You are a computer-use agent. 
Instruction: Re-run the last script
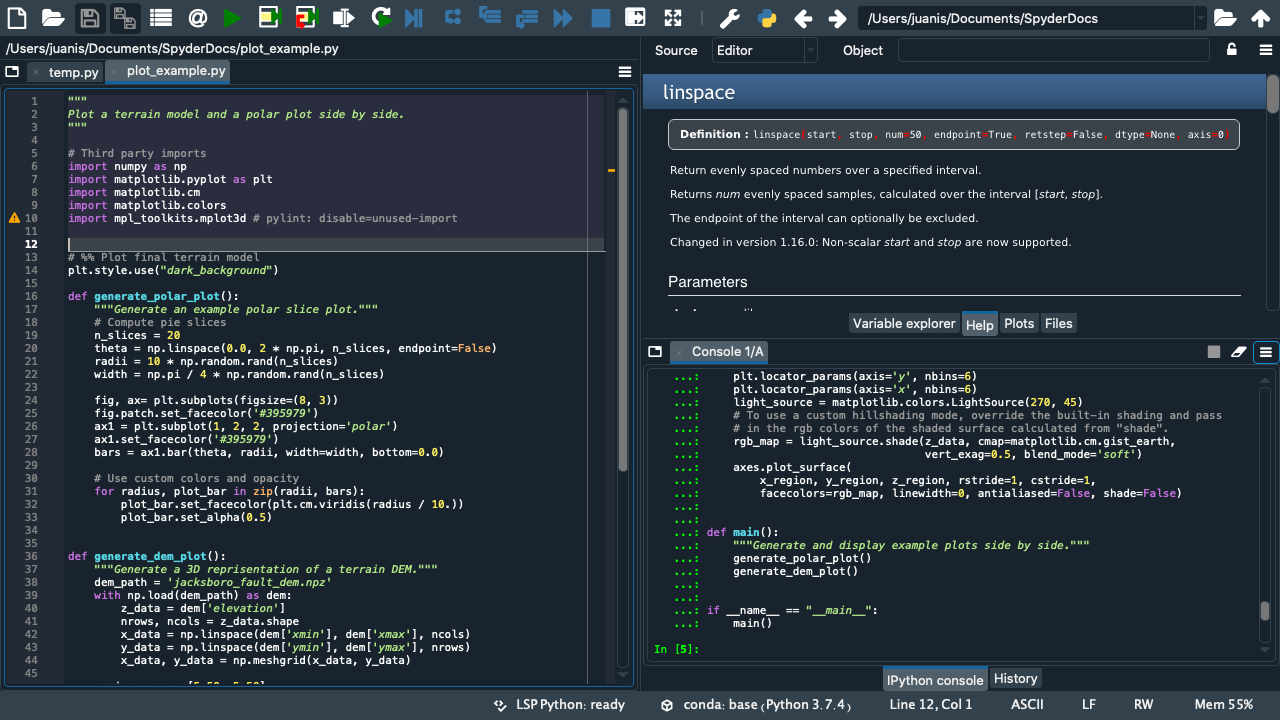380,17
